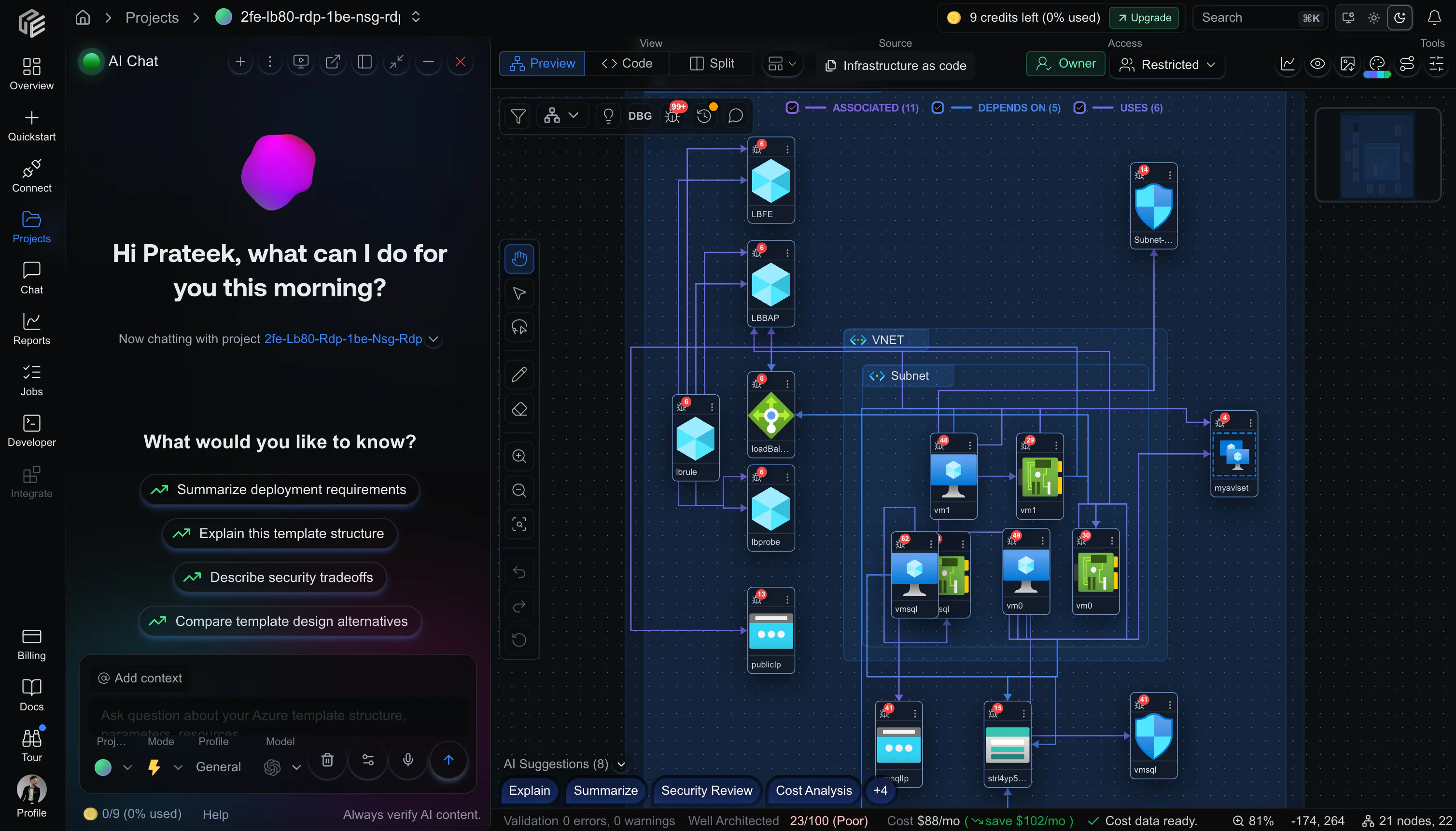Open the color palette theme tool
The image size is (1456, 831).
[x=1377, y=64]
